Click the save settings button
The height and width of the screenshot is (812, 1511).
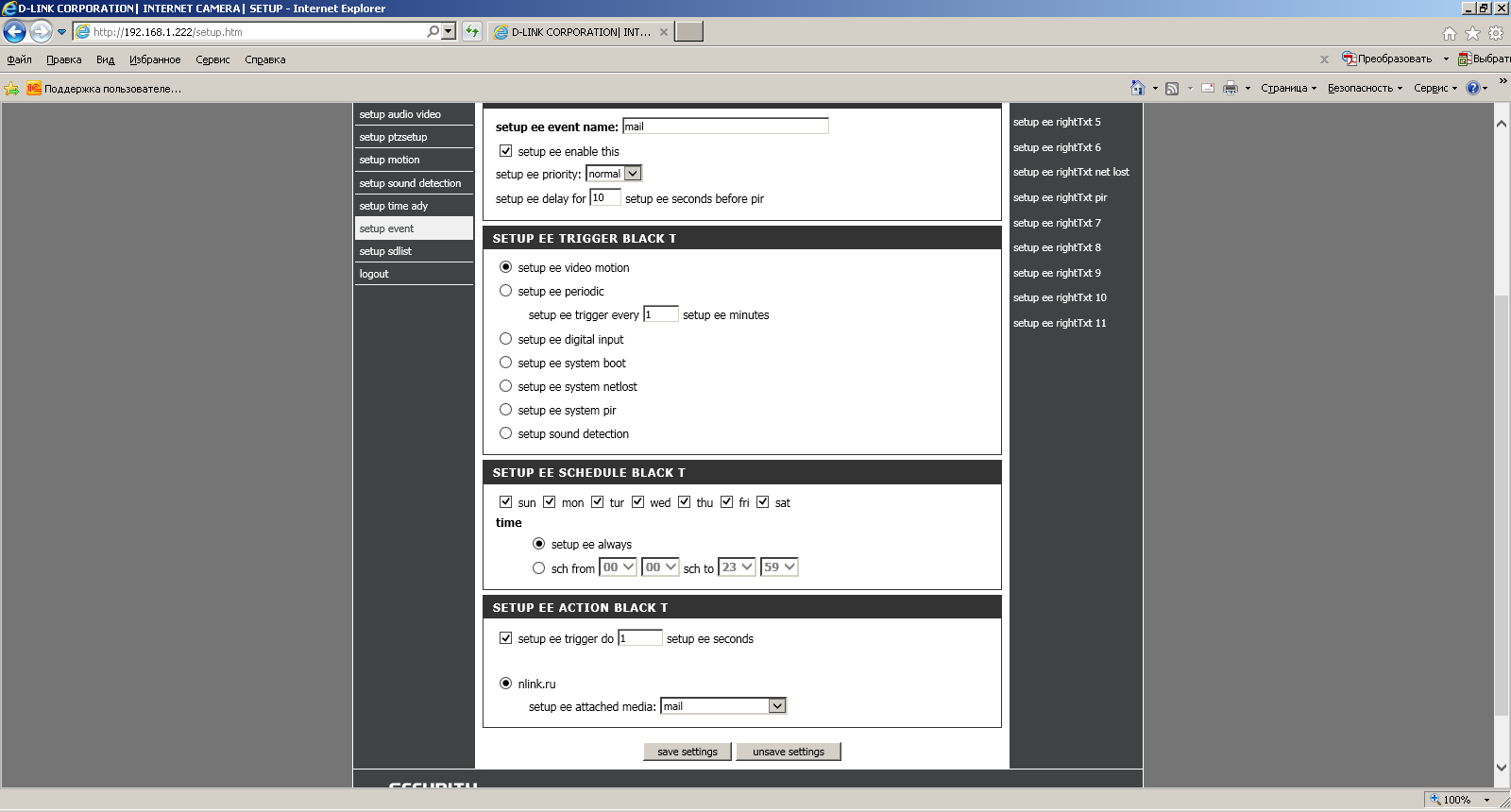tap(688, 752)
